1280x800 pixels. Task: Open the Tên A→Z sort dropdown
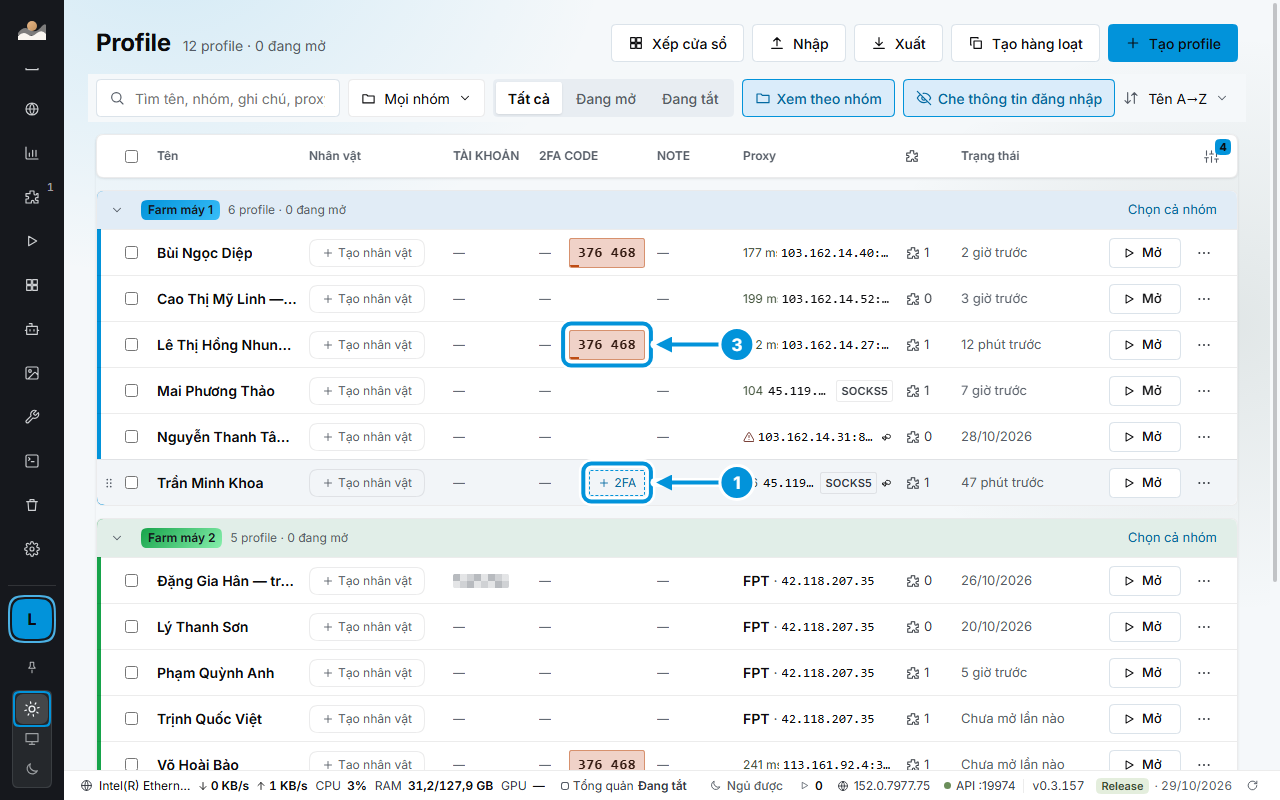[x=1176, y=99]
